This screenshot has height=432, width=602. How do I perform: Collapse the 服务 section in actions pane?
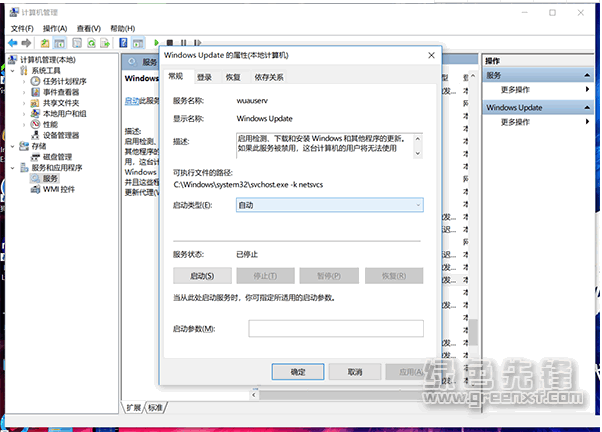pos(587,75)
